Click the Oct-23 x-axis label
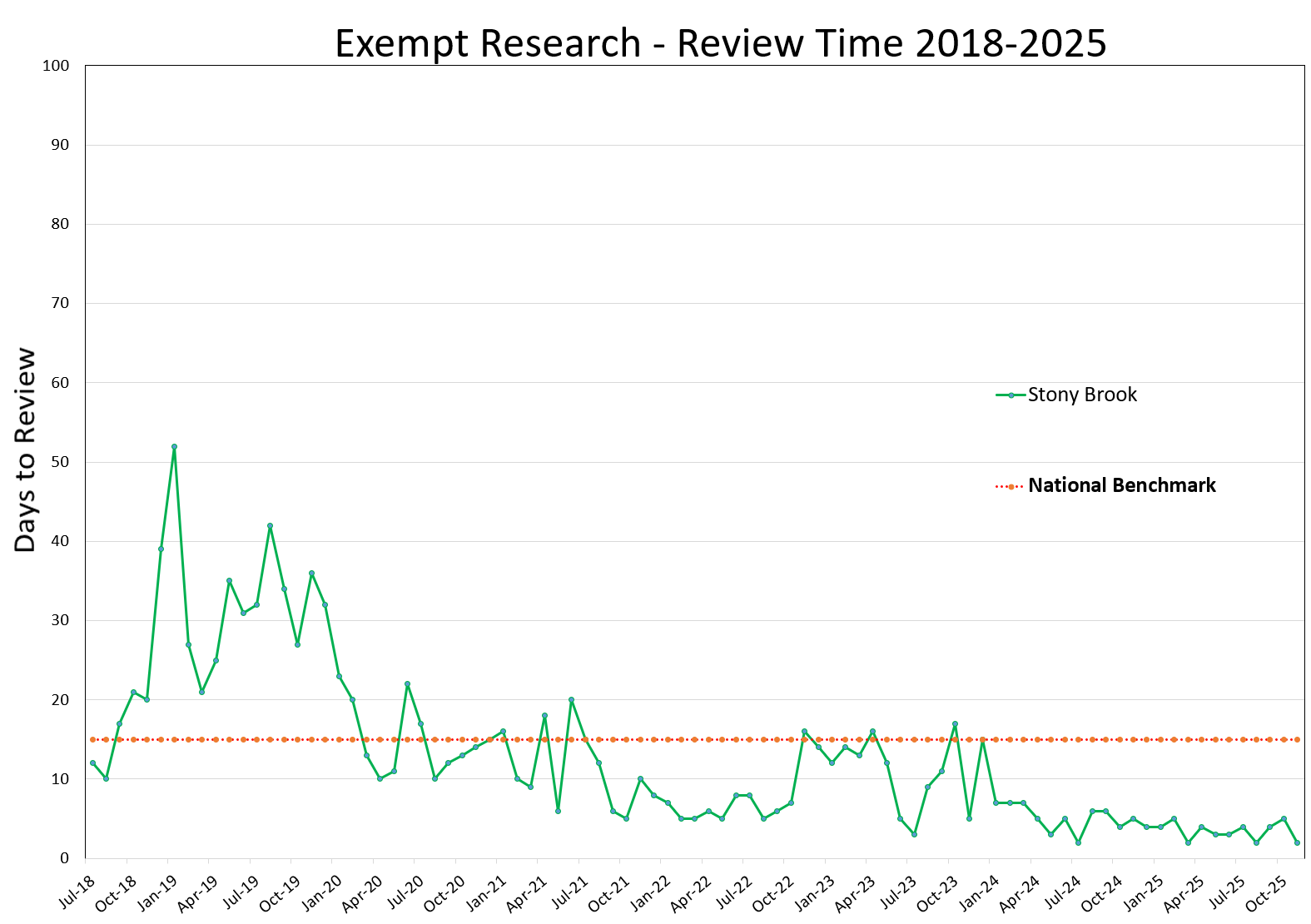The height and width of the screenshot is (924, 1311). [938, 892]
